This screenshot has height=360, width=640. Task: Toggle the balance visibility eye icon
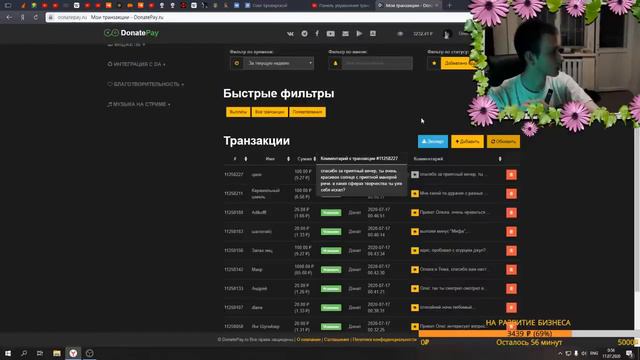(x=400, y=33)
